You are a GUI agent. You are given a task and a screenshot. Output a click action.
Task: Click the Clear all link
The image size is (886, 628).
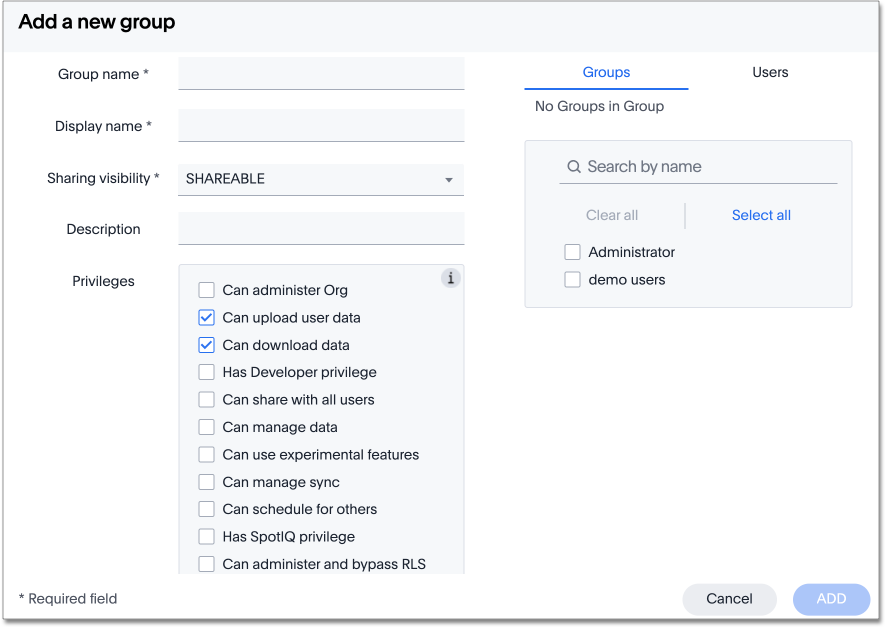coord(612,215)
